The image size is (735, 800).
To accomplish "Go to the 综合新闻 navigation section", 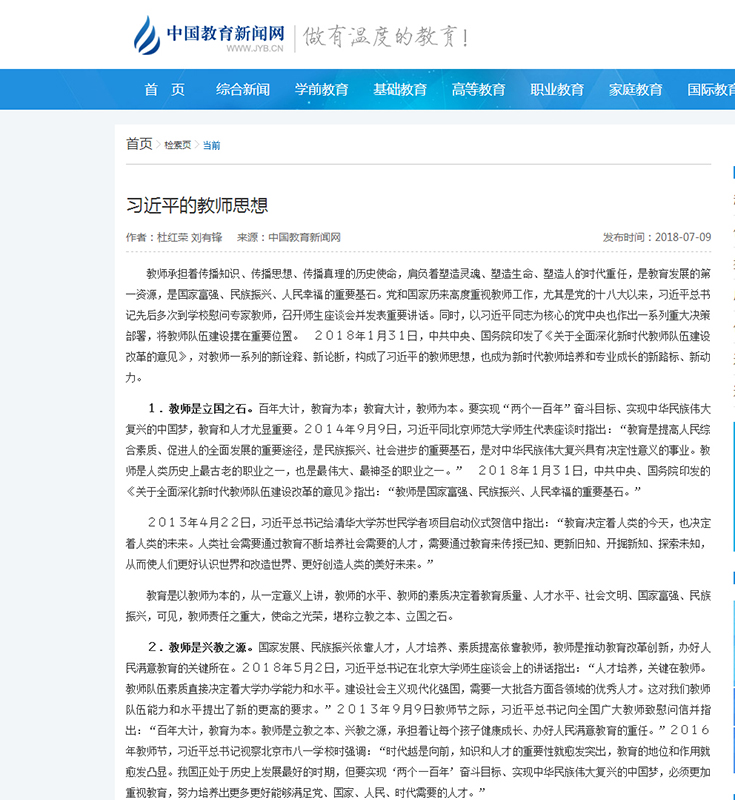I will [x=243, y=89].
